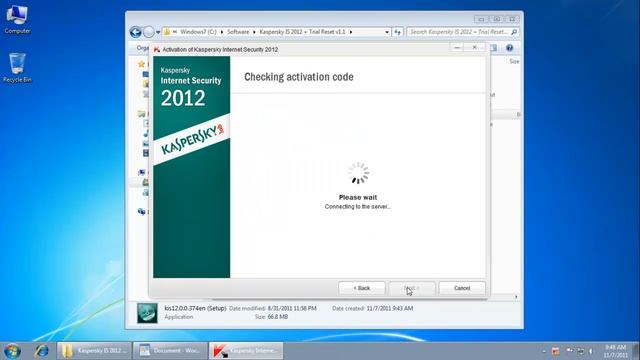
Task: Click the Windows Start button
Action: pos(12,351)
